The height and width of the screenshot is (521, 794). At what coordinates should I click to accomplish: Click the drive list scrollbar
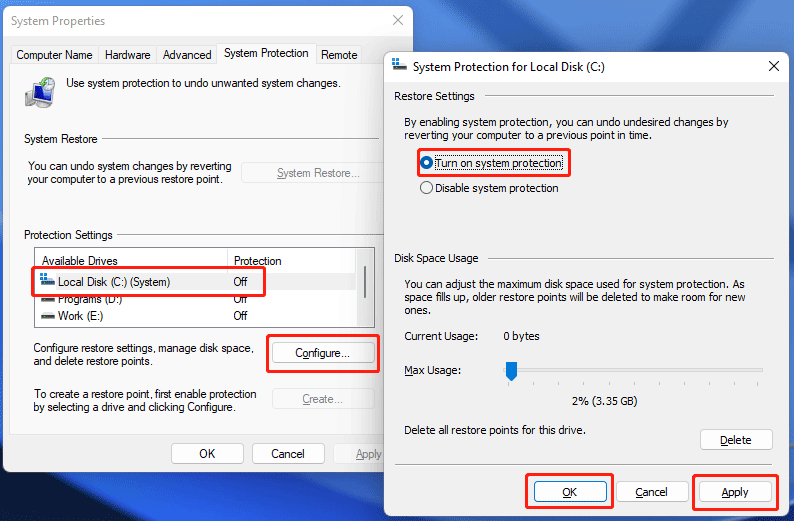(364, 282)
